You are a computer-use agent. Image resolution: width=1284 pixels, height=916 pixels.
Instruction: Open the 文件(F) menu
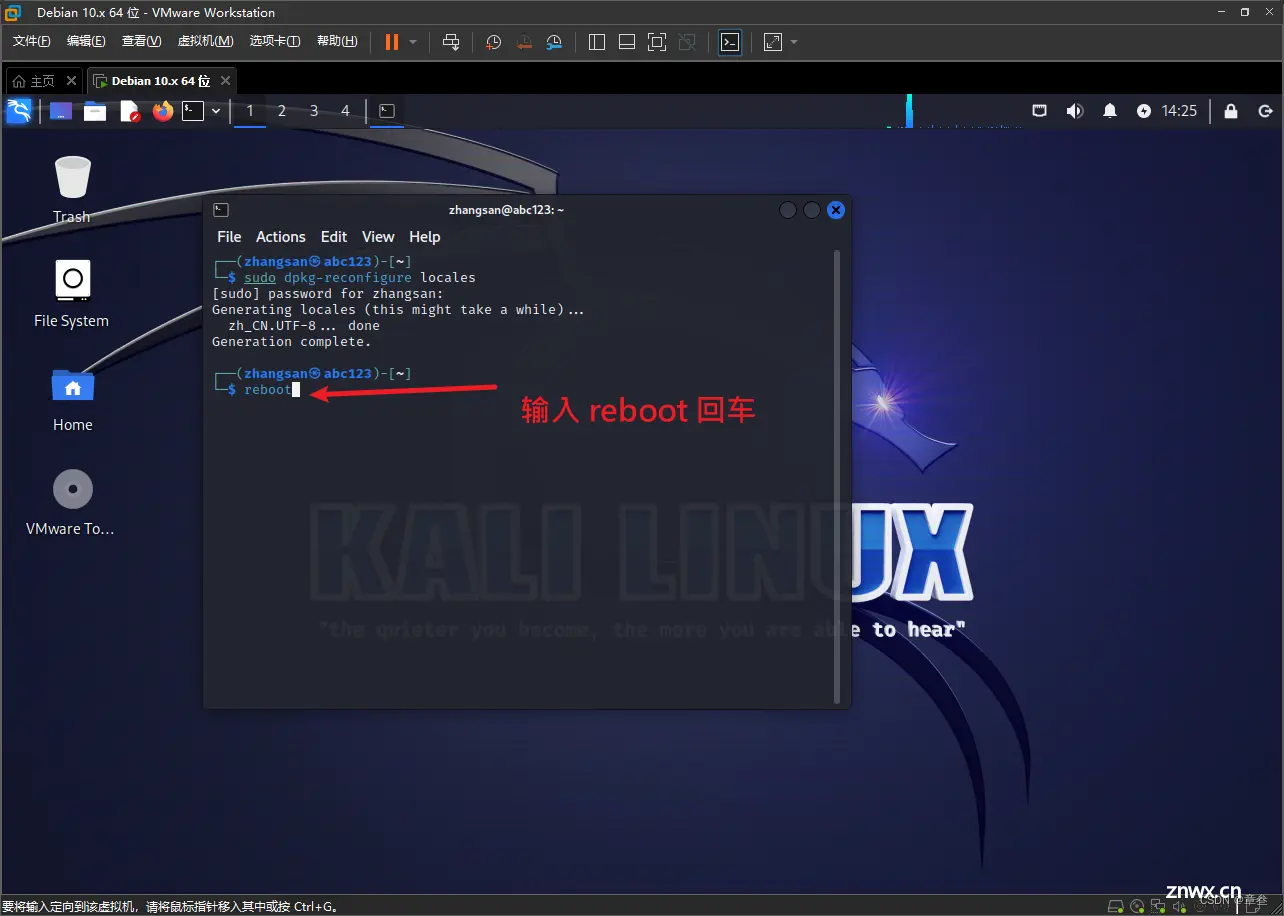[x=32, y=41]
